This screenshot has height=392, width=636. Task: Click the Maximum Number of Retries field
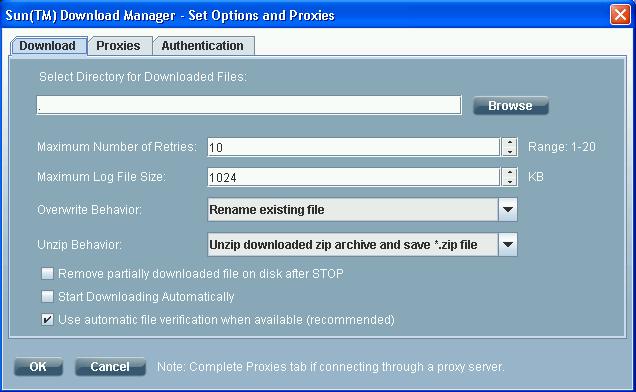353,147
